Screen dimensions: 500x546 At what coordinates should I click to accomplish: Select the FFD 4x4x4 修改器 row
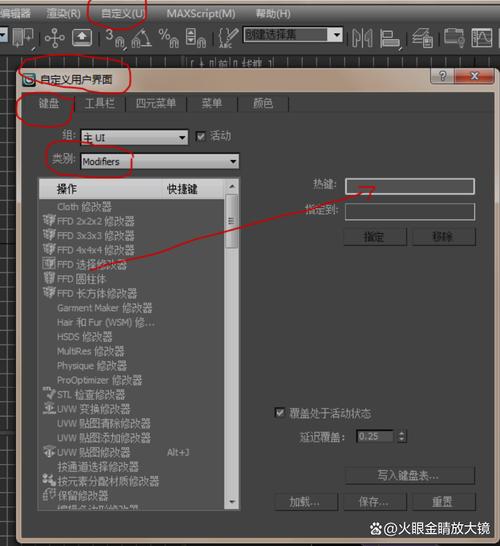click(132, 250)
